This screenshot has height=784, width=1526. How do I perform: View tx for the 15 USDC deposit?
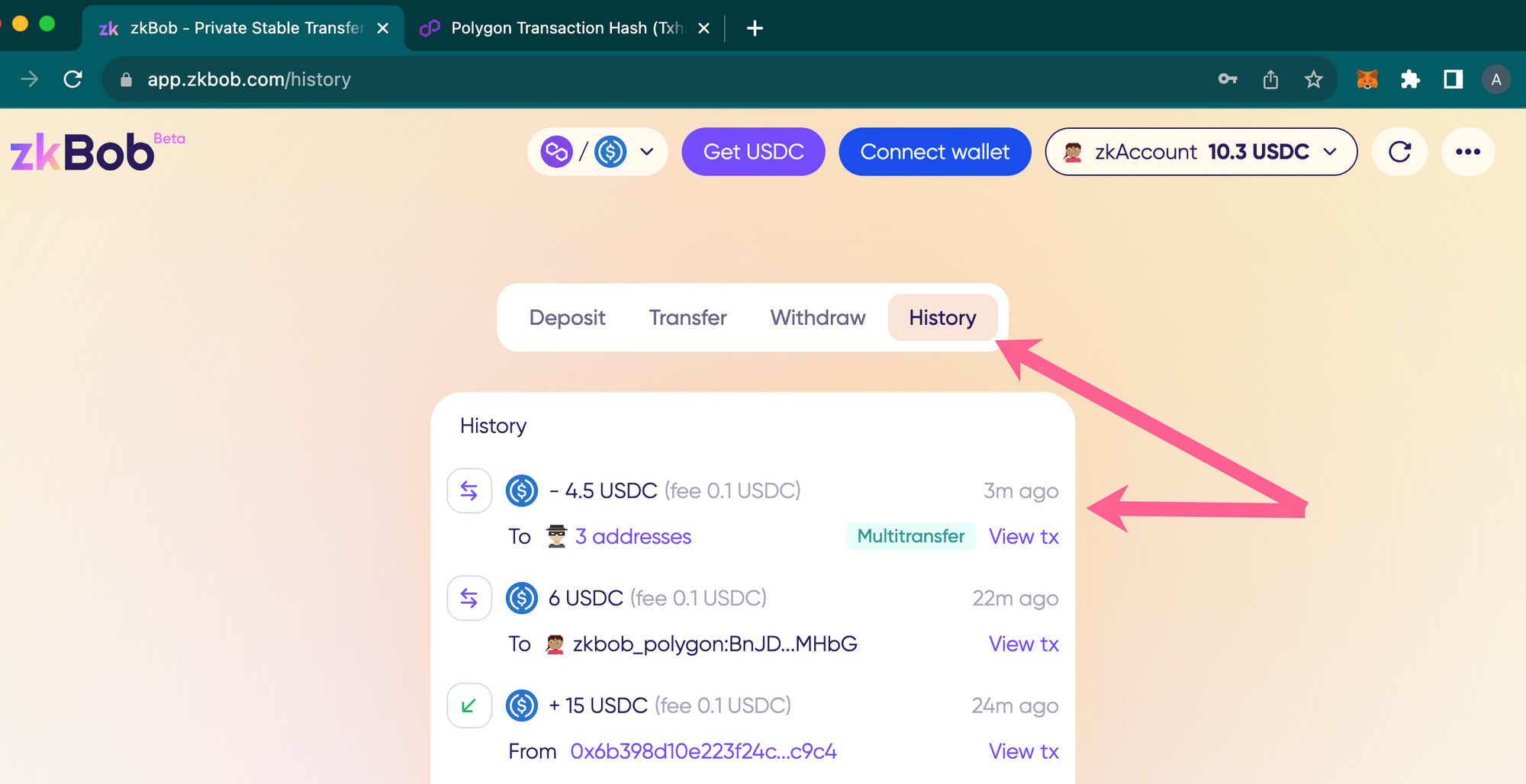pos(1024,752)
